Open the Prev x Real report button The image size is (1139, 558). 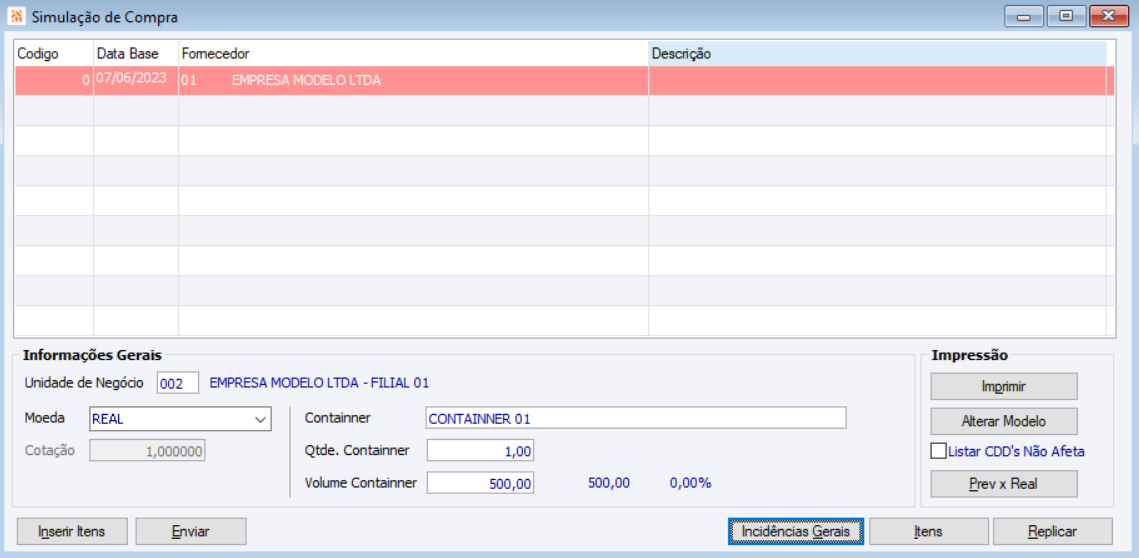(1004, 484)
